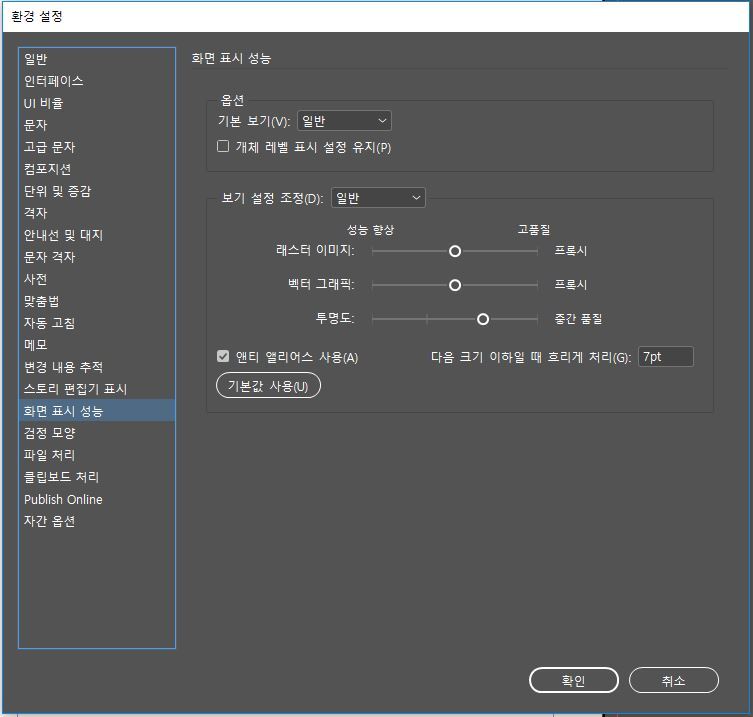Click the 프록시 value beside 벡터 그래픽
This screenshot has height=717, width=753.
click(571, 285)
